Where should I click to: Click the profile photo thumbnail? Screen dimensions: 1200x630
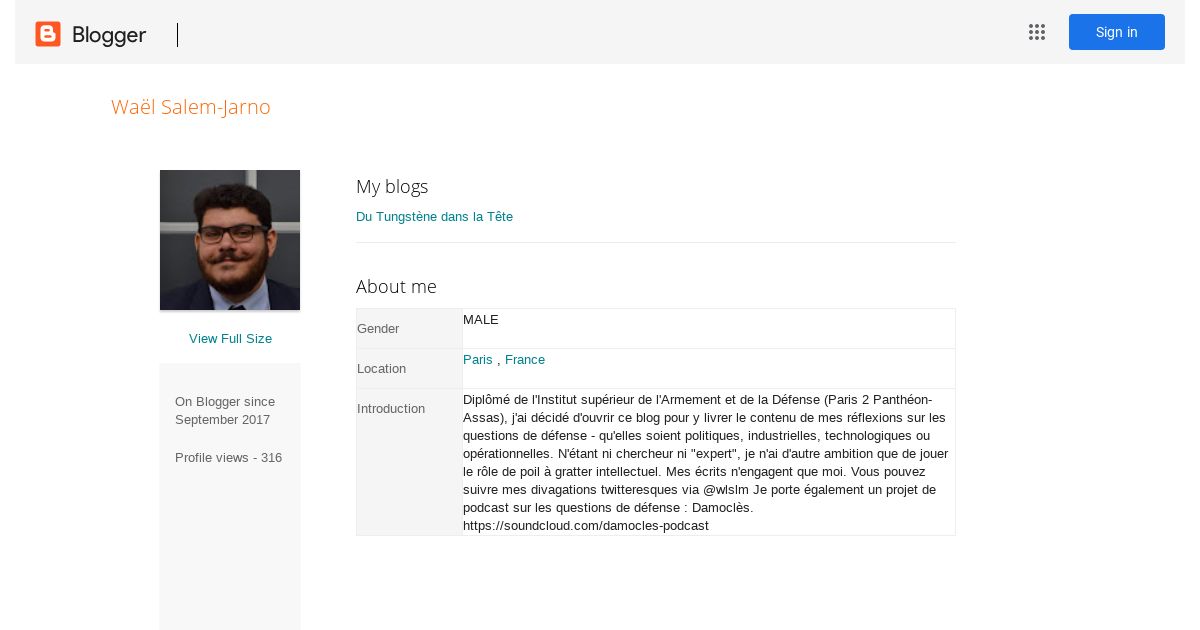click(230, 240)
